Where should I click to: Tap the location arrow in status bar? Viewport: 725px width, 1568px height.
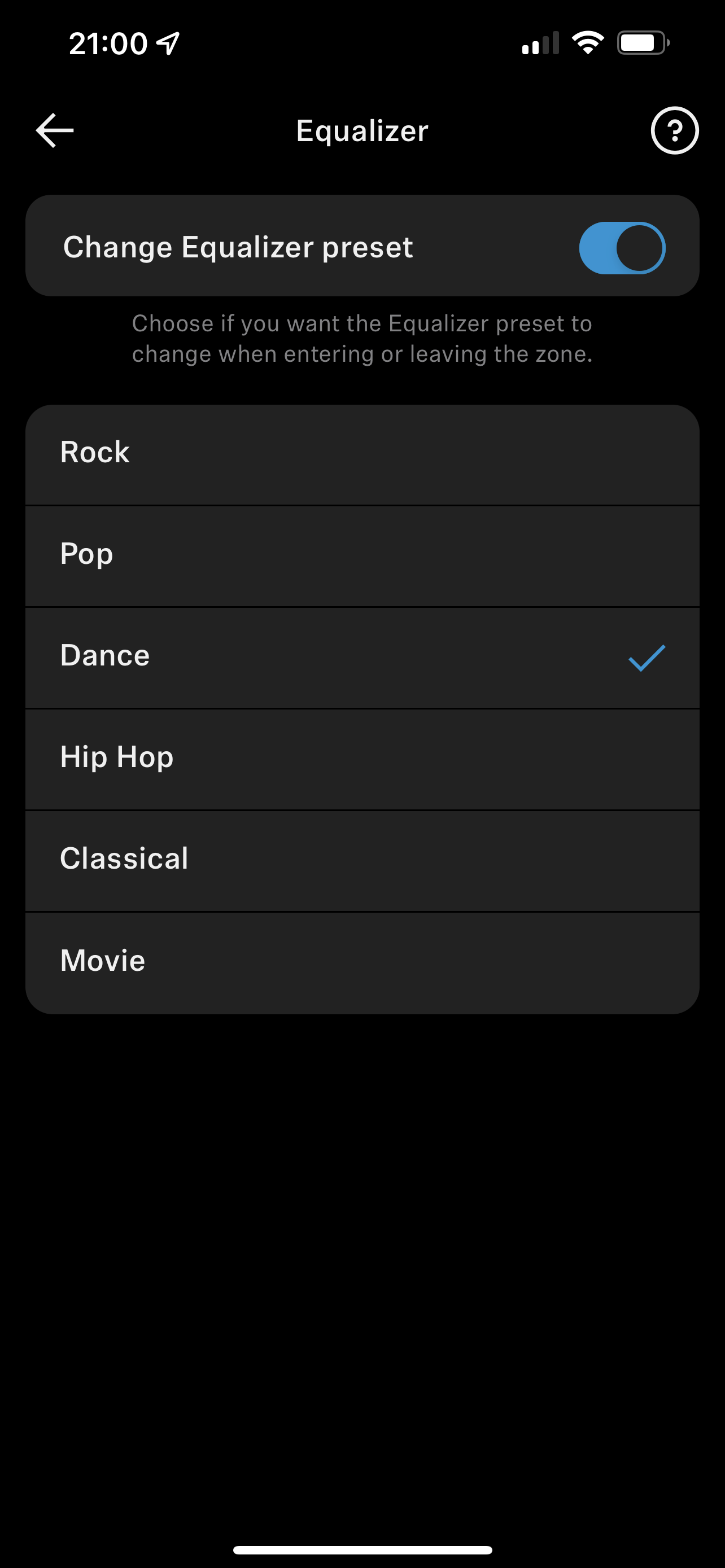(x=168, y=43)
